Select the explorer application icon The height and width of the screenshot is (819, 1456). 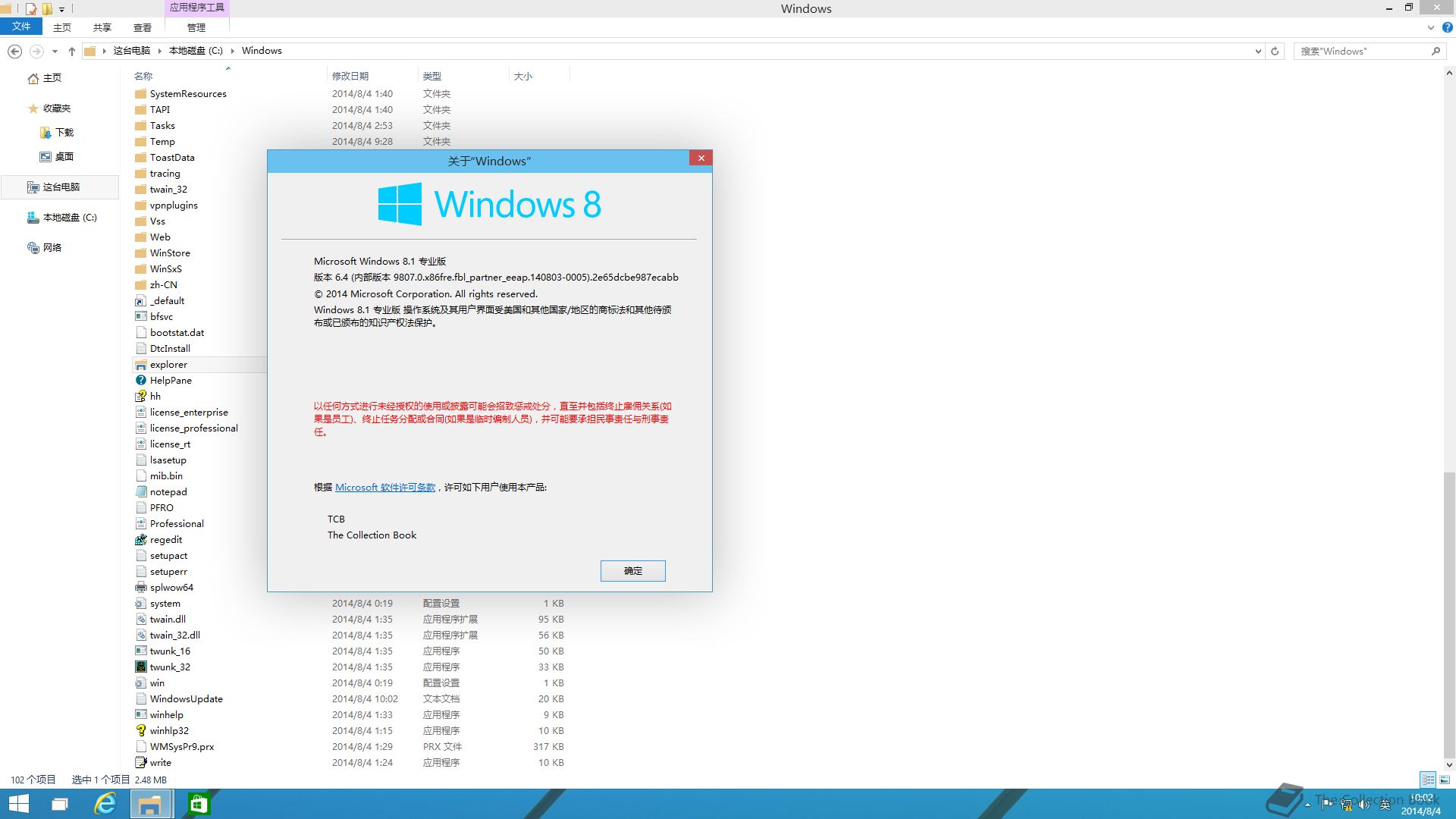tap(140, 365)
